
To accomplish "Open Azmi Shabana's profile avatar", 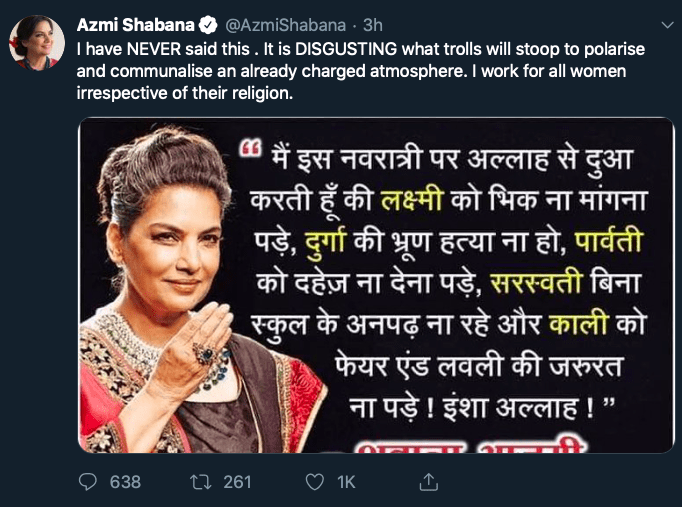I will [x=37, y=44].
